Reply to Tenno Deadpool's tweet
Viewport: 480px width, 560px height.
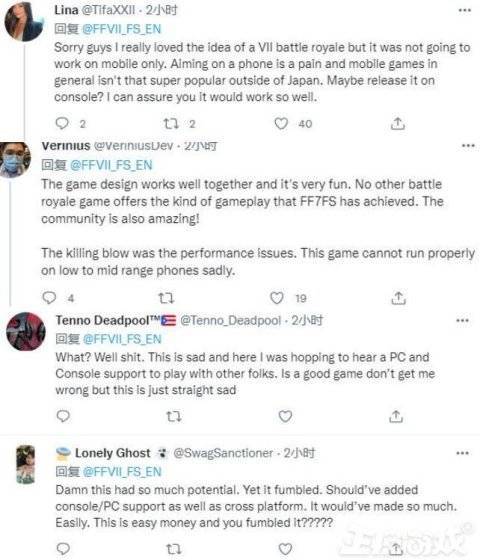click(x=63, y=416)
